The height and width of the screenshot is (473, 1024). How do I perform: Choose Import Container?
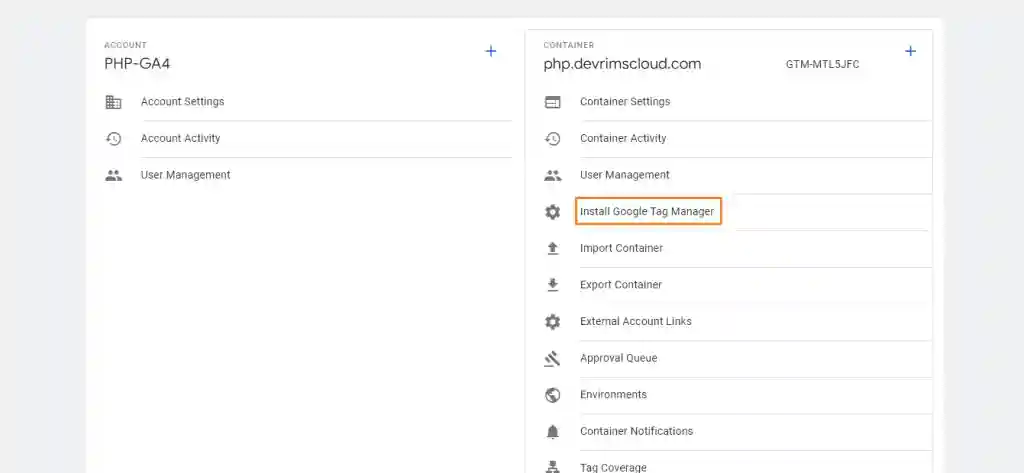click(x=621, y=248)
